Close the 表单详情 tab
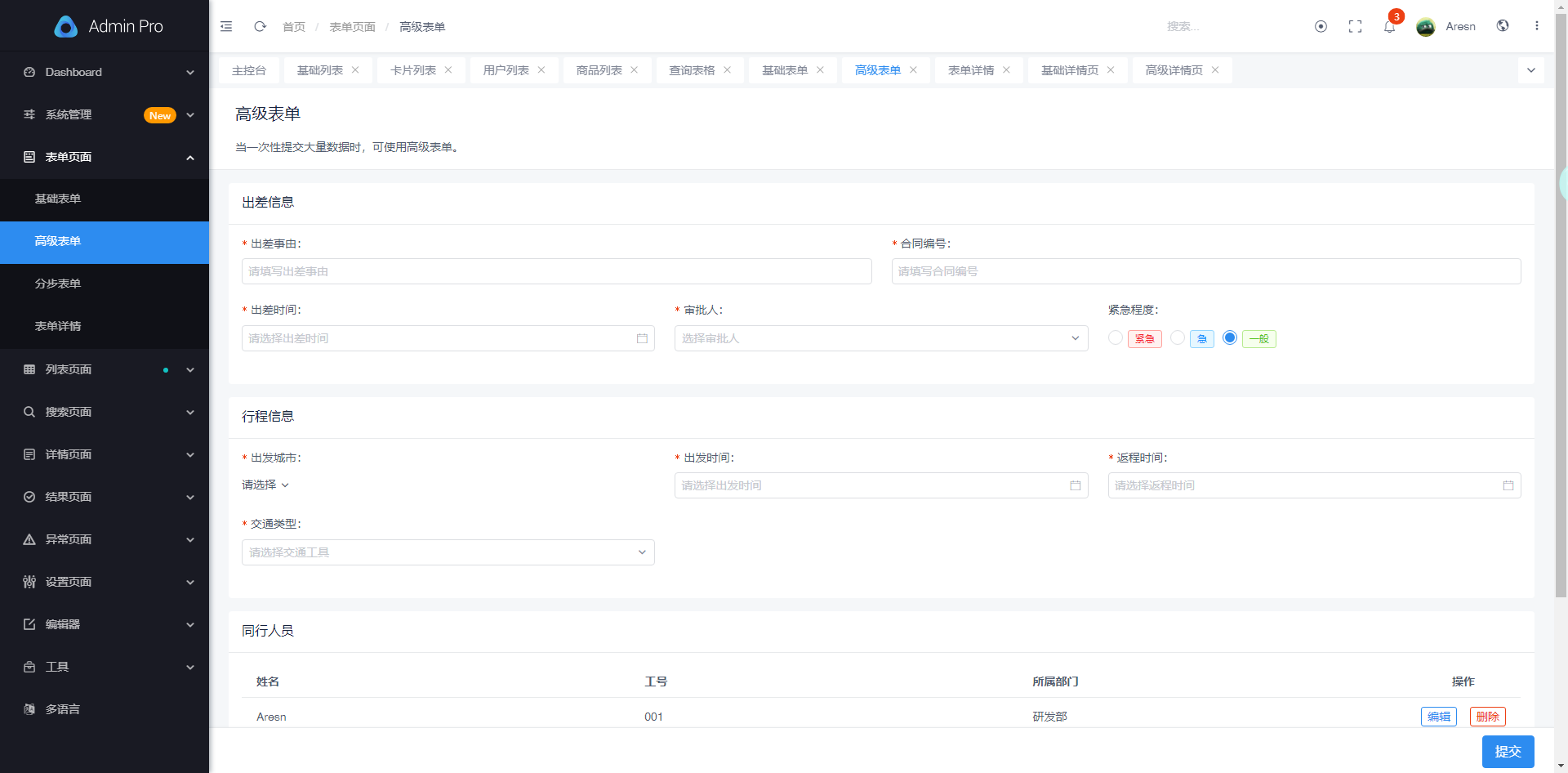Viewport: 1568px width, 773px height. [x=1006, y=70]
